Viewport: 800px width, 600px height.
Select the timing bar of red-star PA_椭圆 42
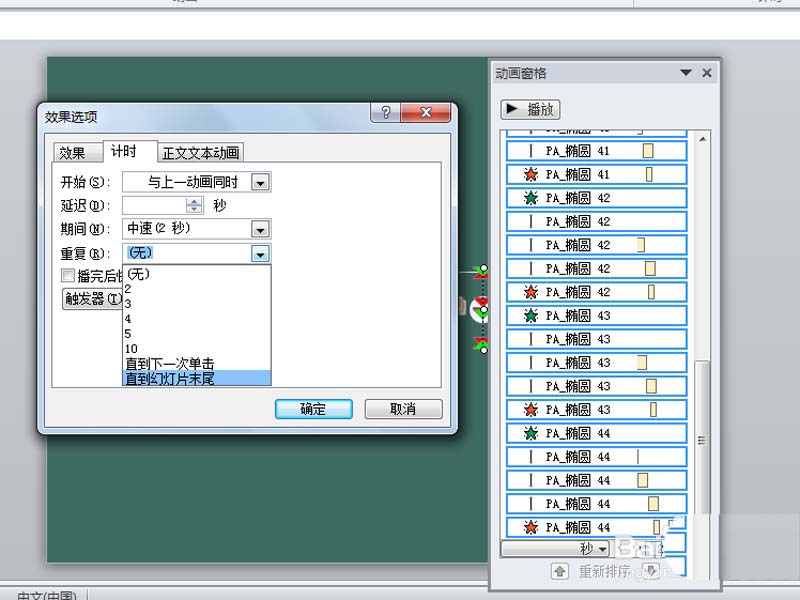tap(652, 292)
